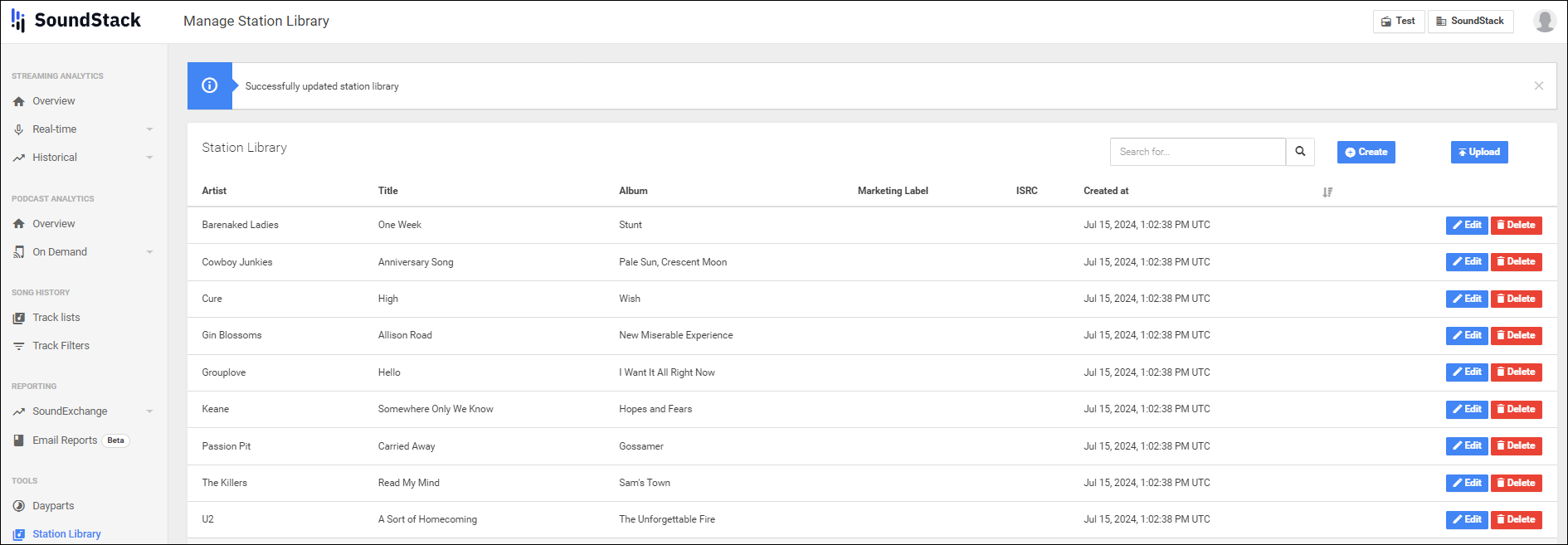Click the Track lists icon
The width and height of the screenshot is (1568, 545).
point(18,318)
